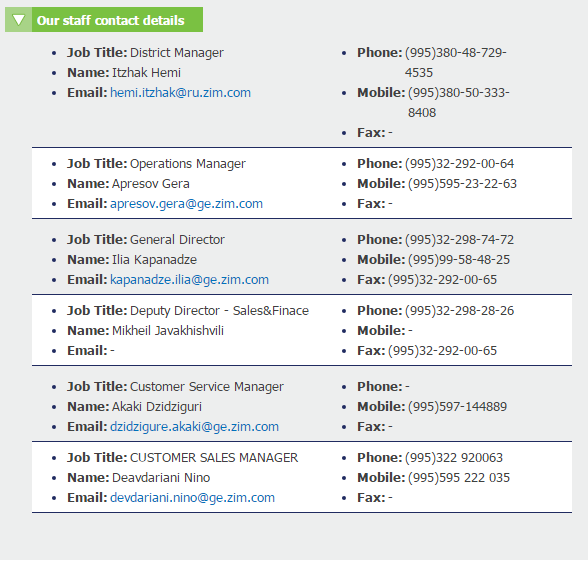This screenshot has width=588, height=564.
Task: Click Akaki Dzidziguri's mobile (995)597-144889
Action: pos(458,406)
